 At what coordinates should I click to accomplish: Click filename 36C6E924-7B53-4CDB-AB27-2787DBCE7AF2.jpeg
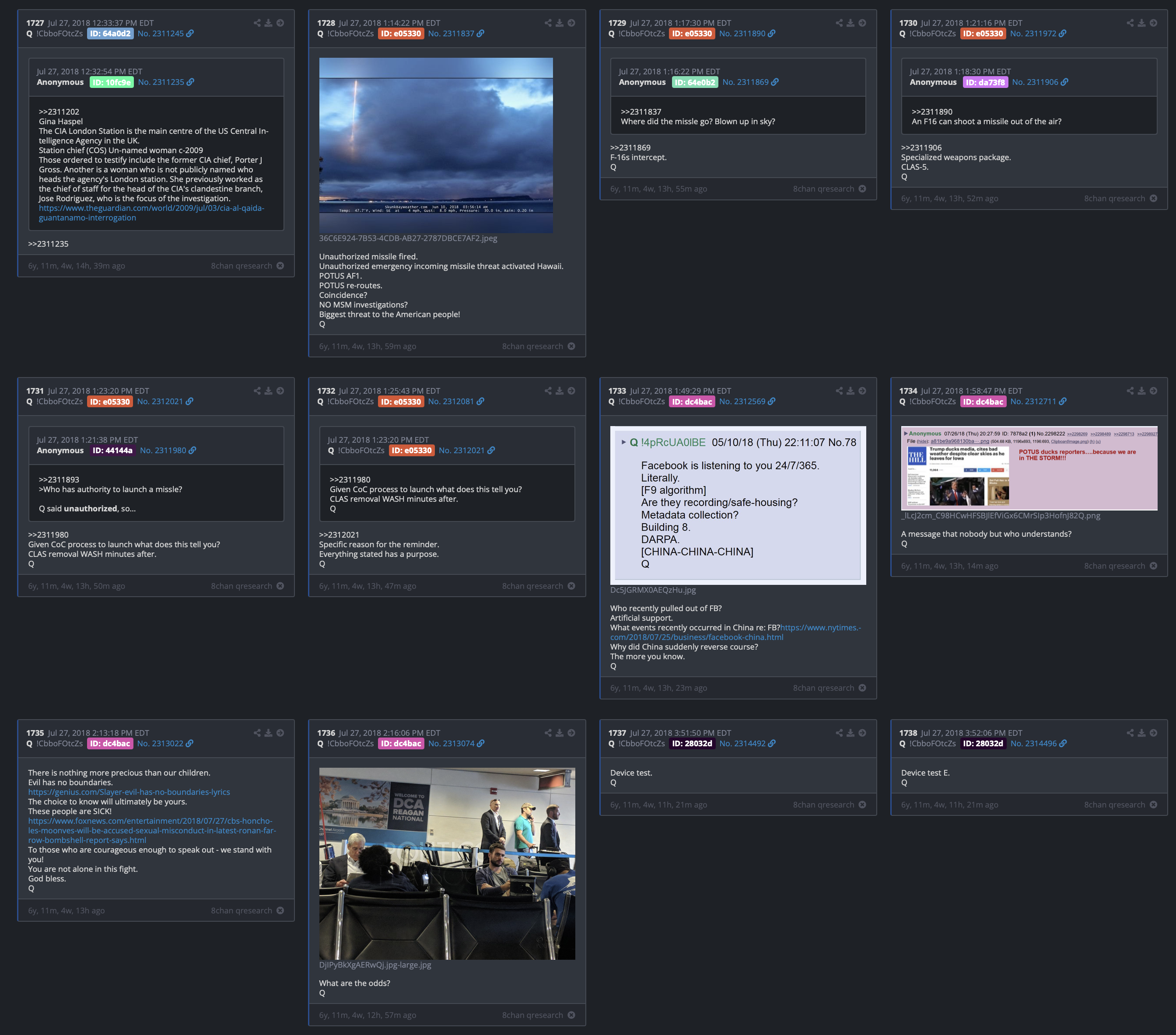409,238
